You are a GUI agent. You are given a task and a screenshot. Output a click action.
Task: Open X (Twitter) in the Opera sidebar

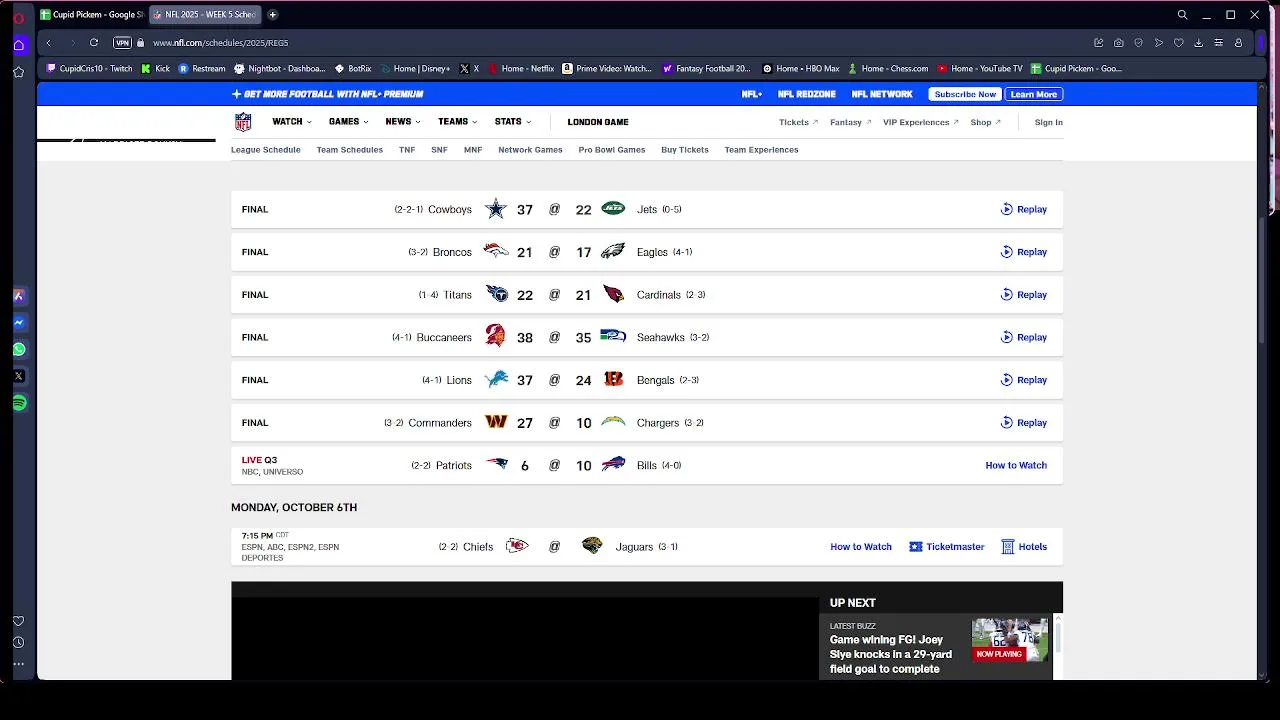(x=19, y=376)
